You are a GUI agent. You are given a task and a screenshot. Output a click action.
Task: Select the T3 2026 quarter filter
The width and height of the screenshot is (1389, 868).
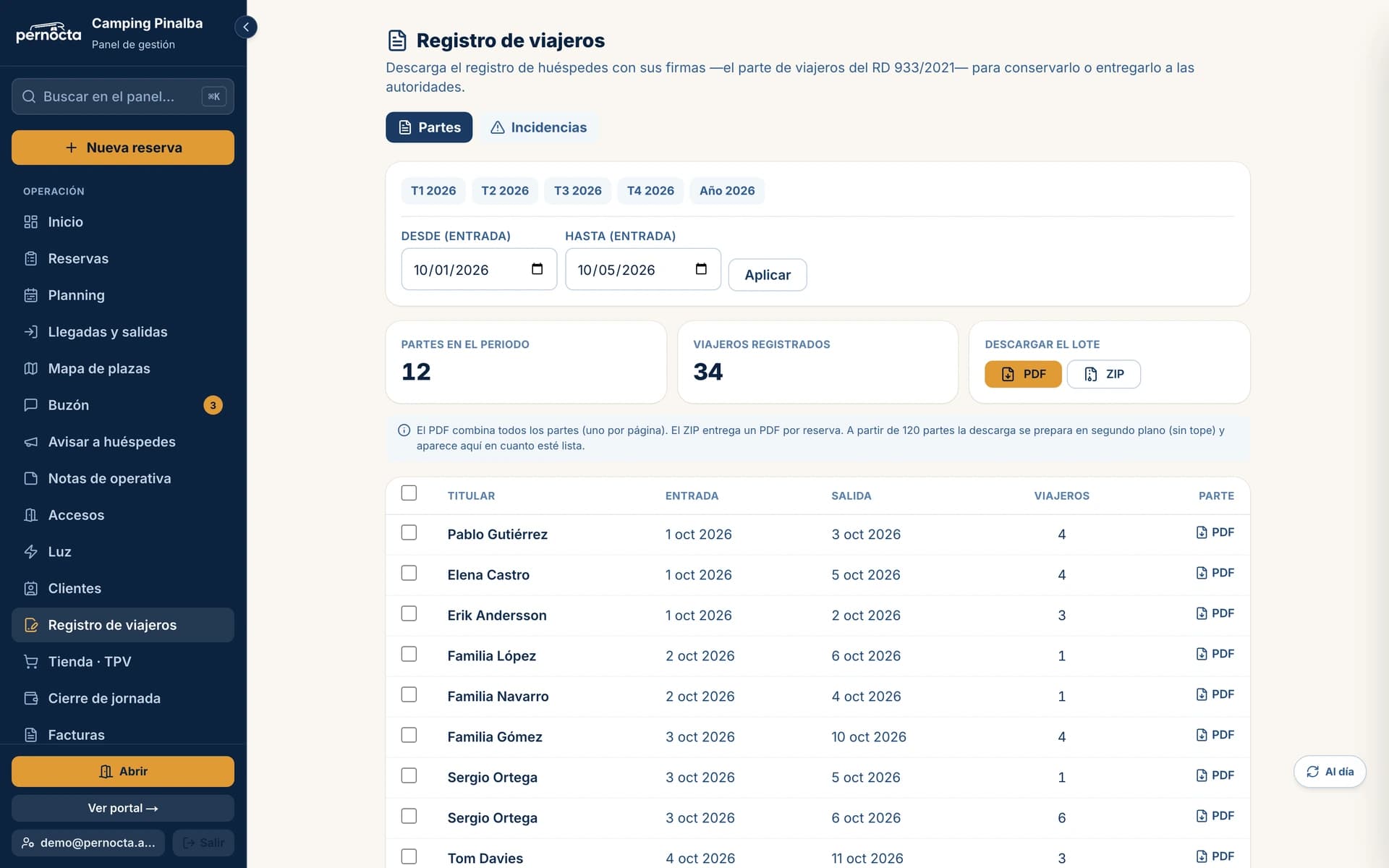click(578, 191)
